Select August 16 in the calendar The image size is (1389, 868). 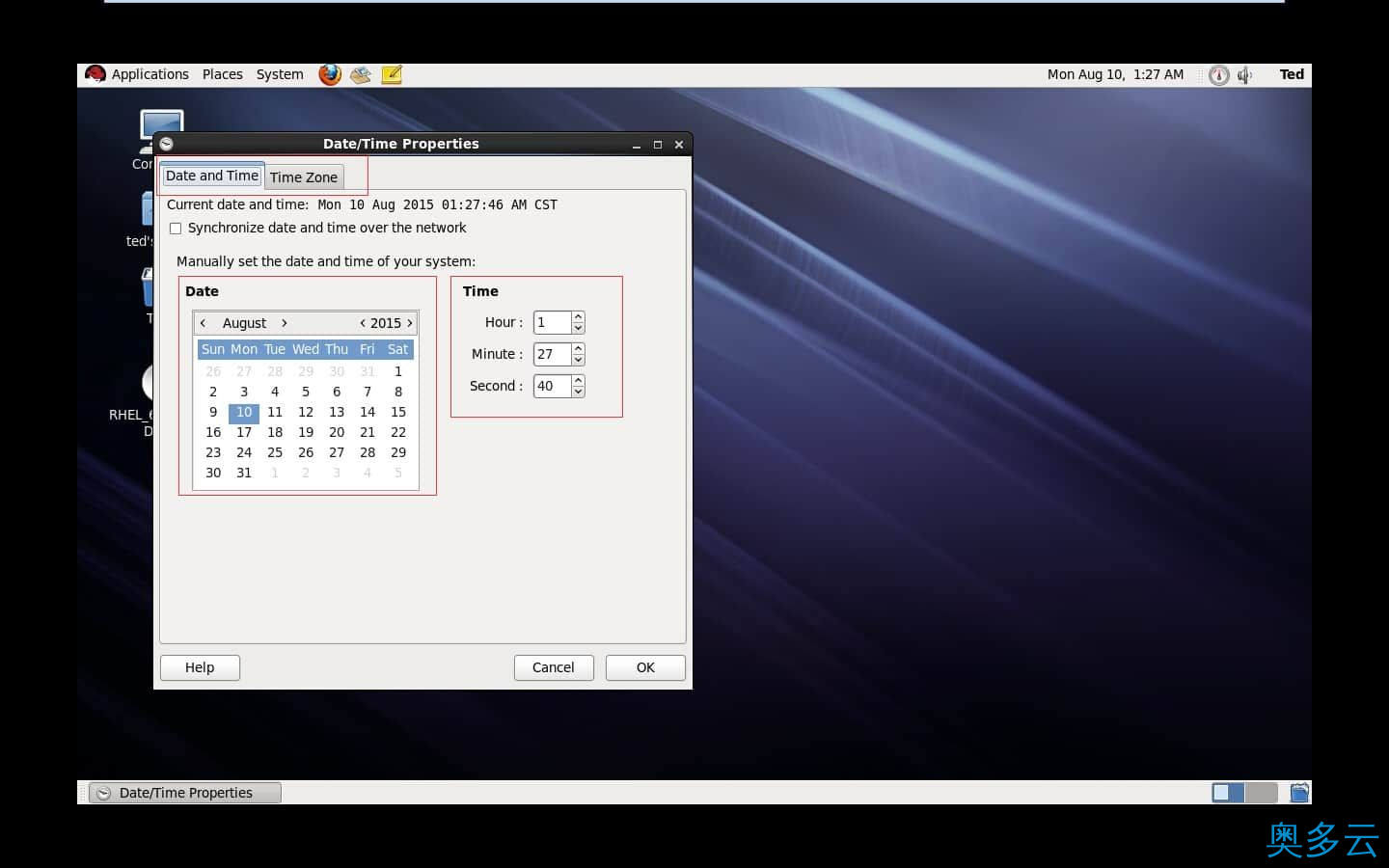coord(213,432)
